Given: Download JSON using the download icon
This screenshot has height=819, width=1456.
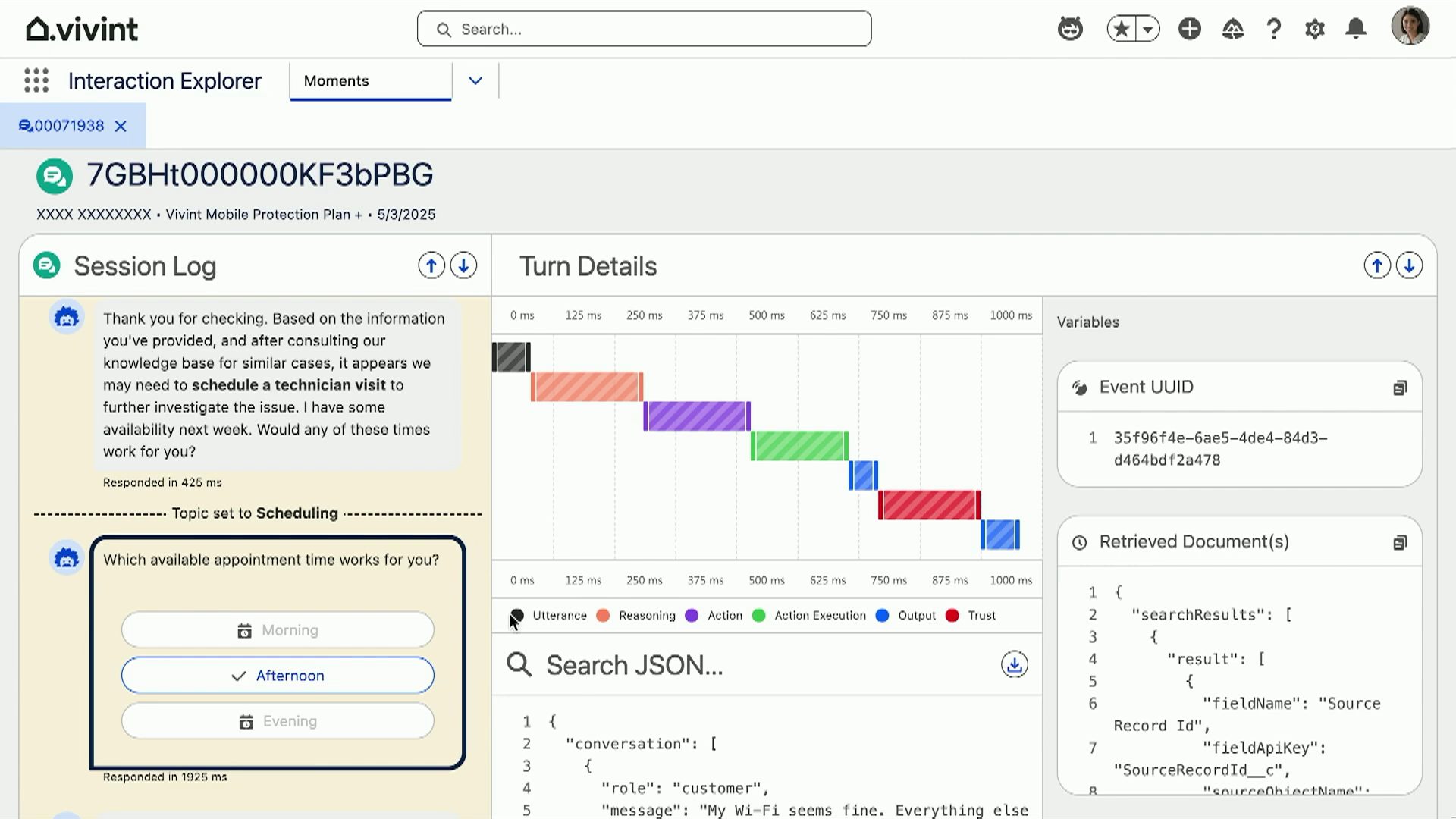Looking at the screenshot, I should [1014, 665].
